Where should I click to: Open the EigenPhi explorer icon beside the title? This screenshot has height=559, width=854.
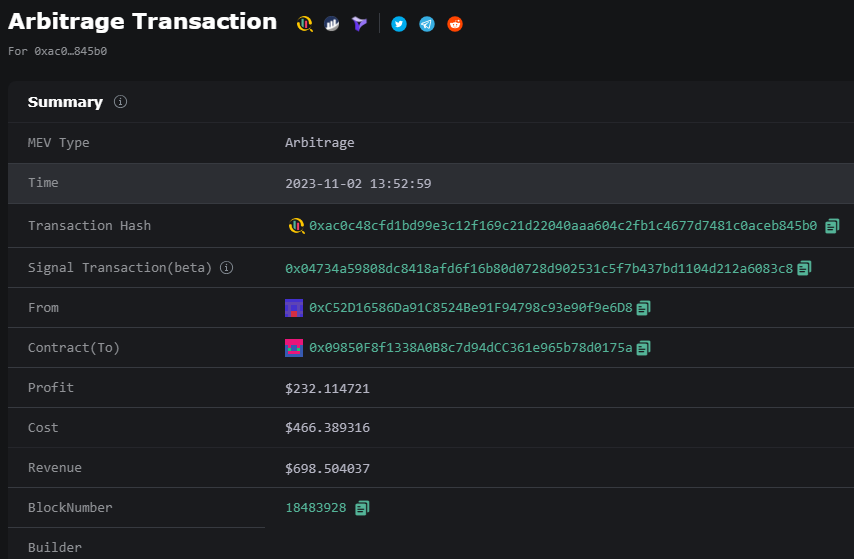304,24
